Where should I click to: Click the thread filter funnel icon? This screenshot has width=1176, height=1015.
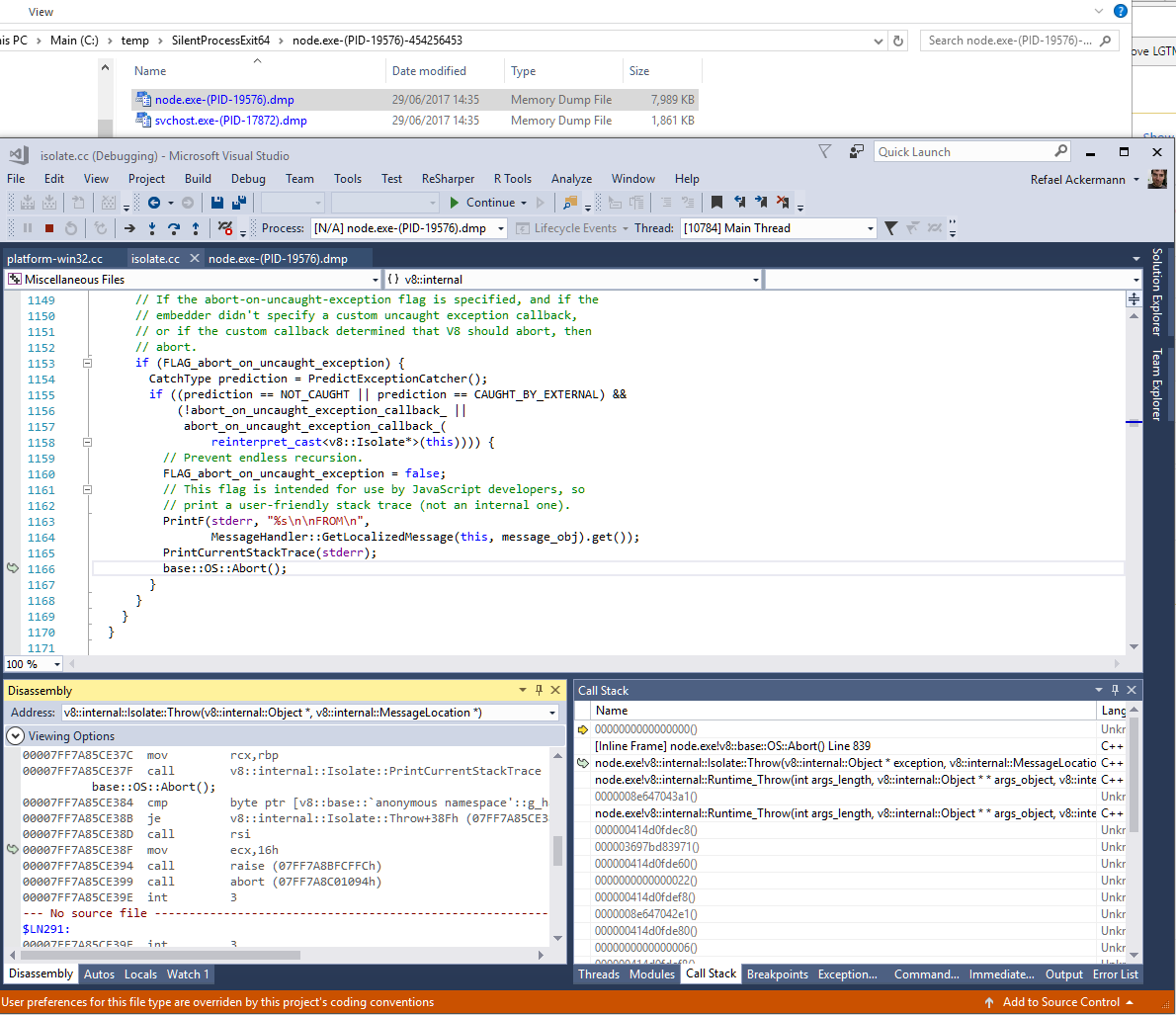pos(890,228)
